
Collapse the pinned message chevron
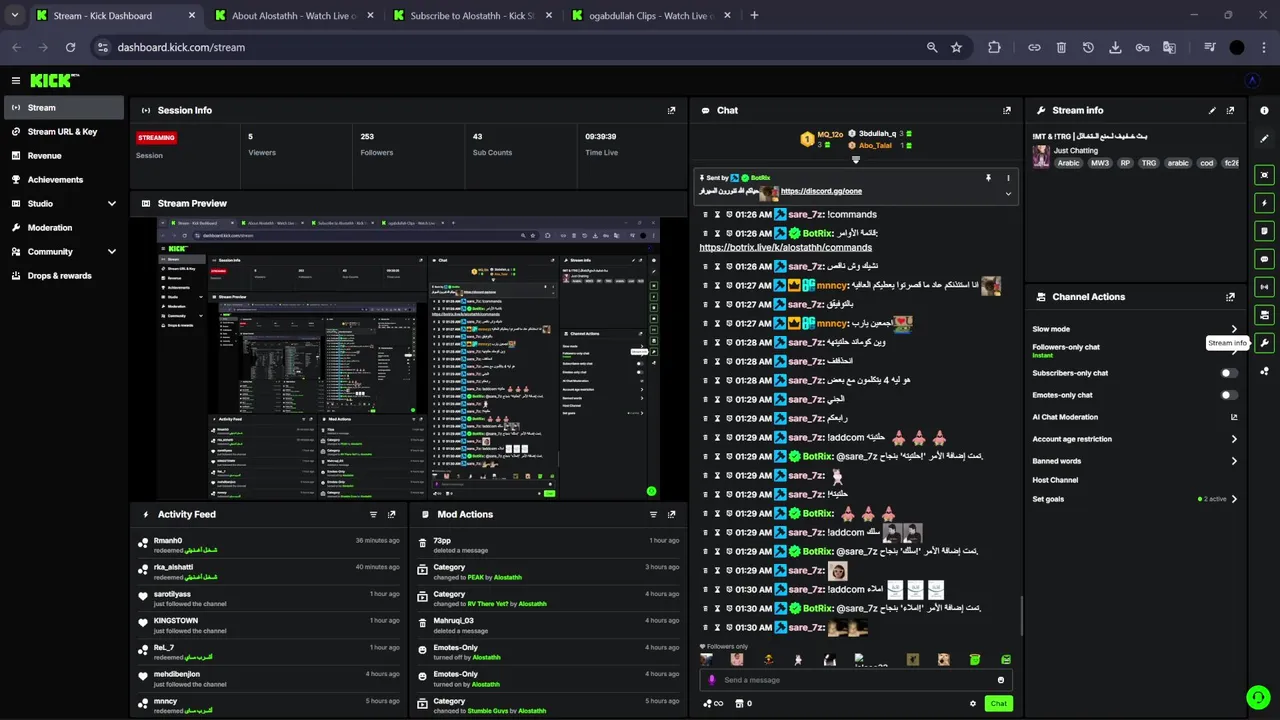coord(1008,193)
